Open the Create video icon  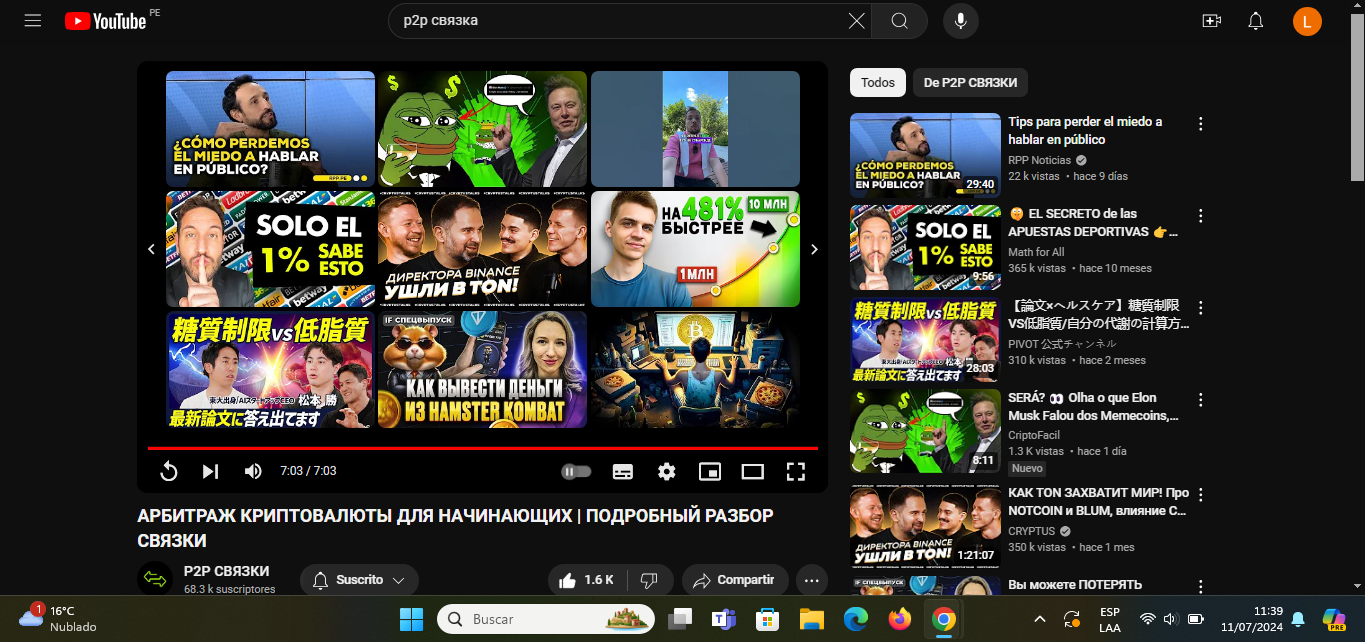click(1212, 21)
